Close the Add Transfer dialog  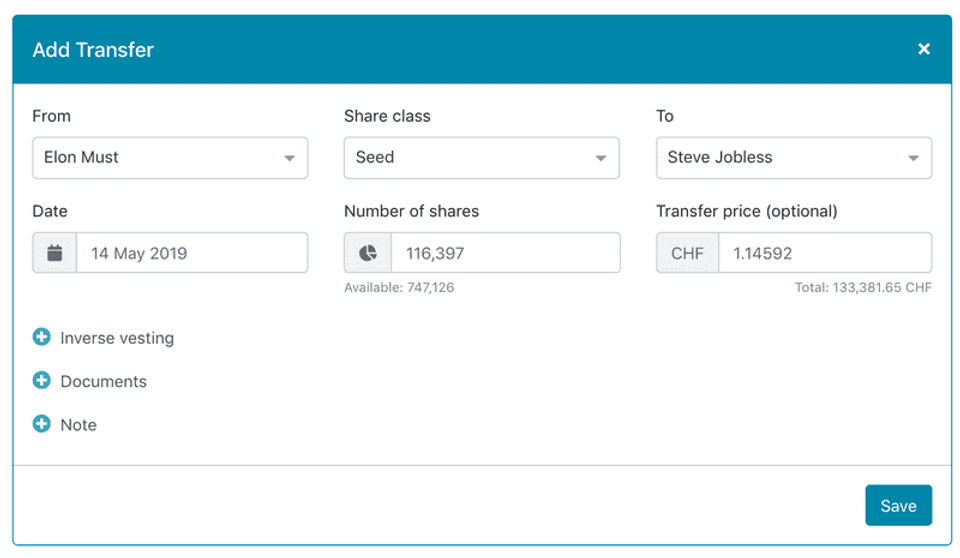pos(924,49)
